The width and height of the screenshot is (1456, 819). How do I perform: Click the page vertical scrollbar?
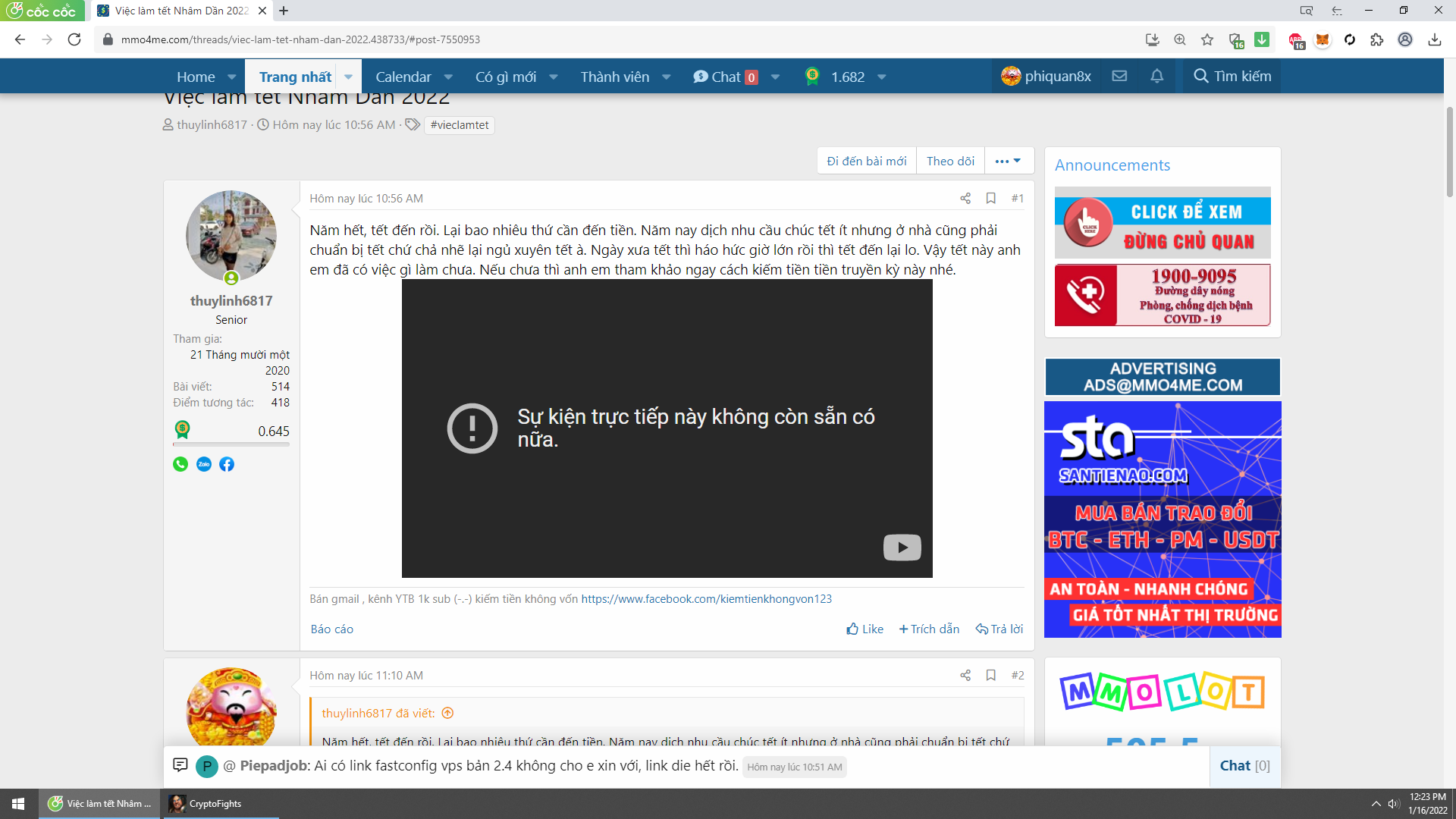(x=1449, y=152)
